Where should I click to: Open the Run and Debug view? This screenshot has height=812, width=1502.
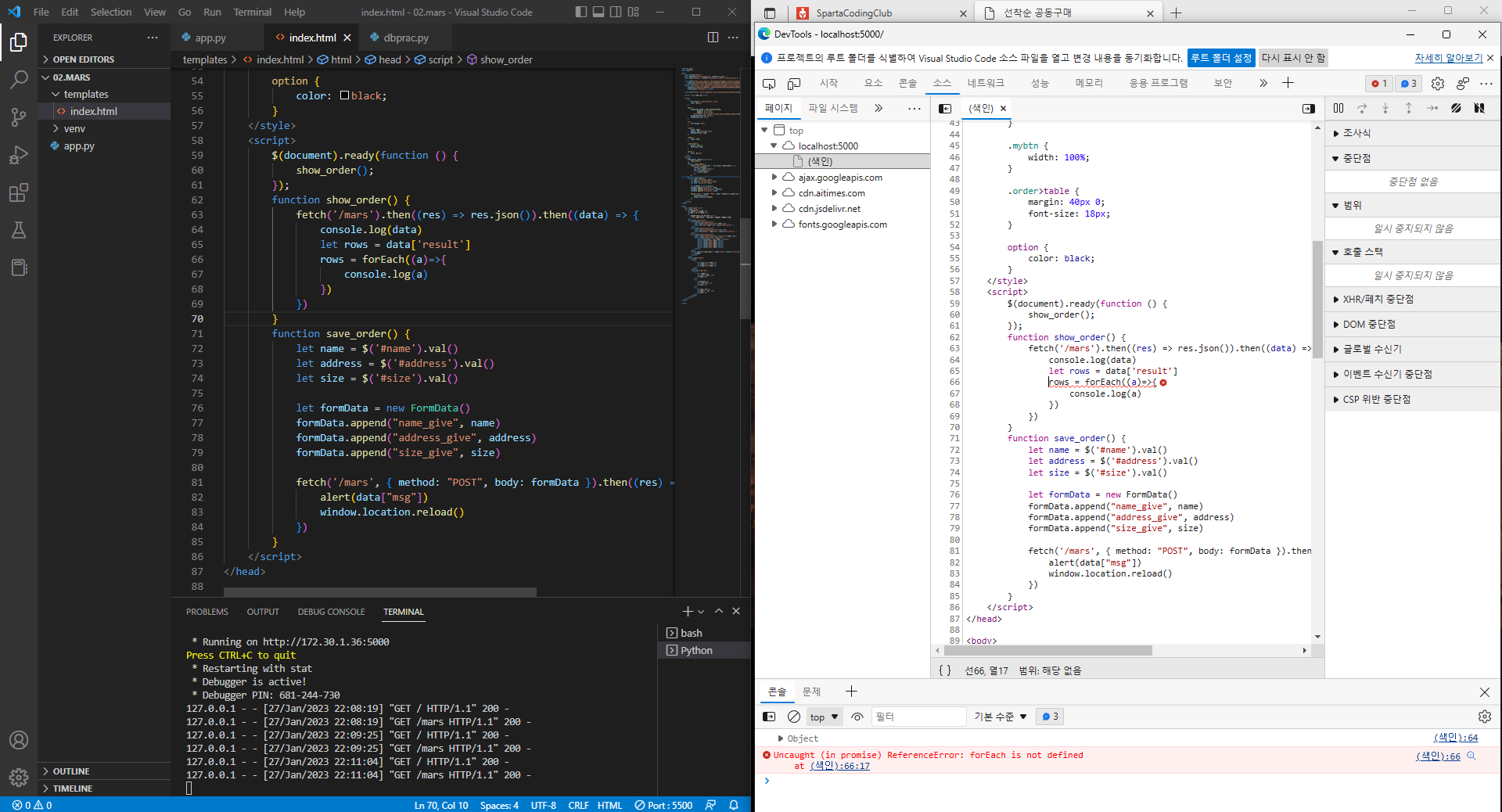19,155
